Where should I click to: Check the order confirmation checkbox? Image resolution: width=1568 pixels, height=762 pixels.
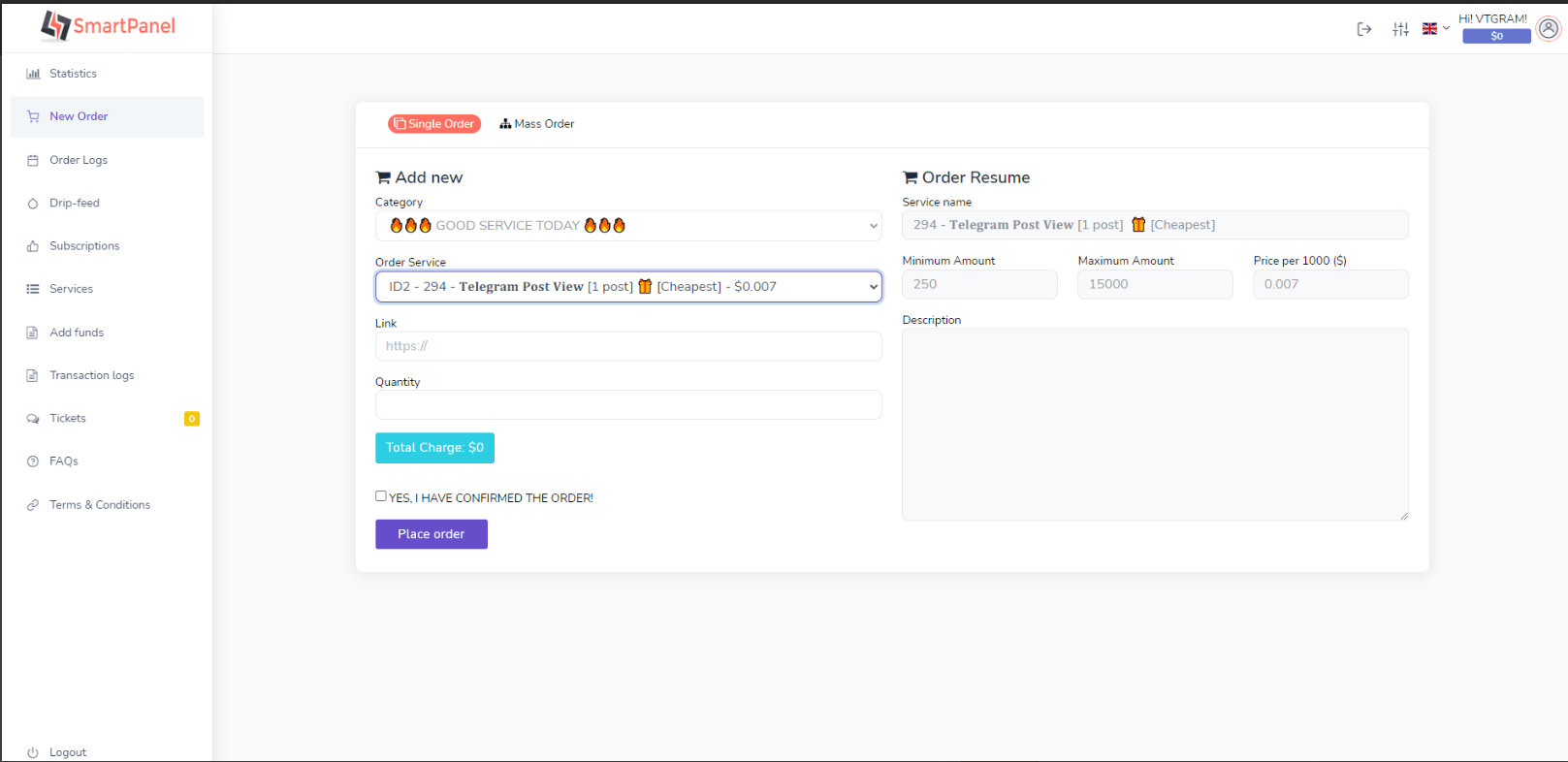[381, 496]
